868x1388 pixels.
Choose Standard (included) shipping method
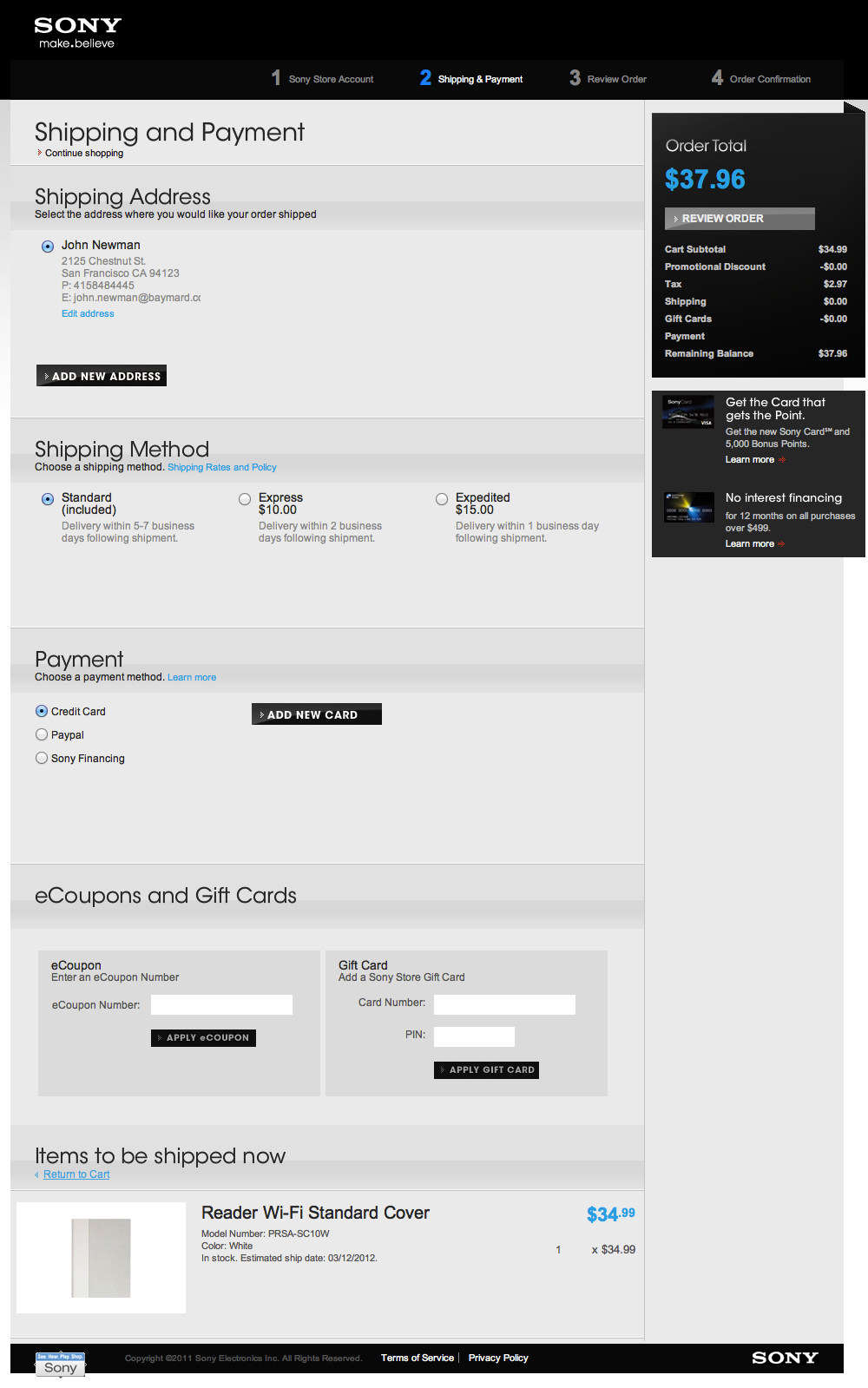(x=48, y=499)
